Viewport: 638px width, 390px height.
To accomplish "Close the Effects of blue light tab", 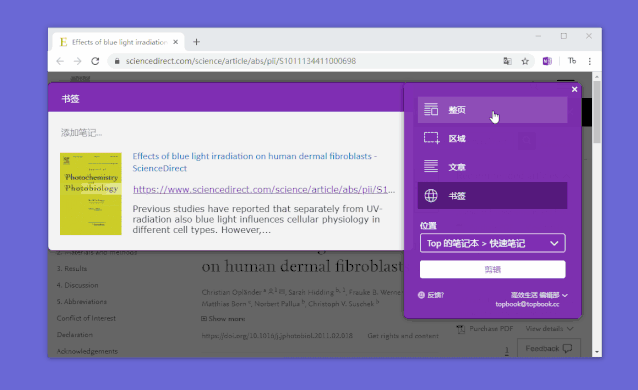I will [x=175, y=42].
